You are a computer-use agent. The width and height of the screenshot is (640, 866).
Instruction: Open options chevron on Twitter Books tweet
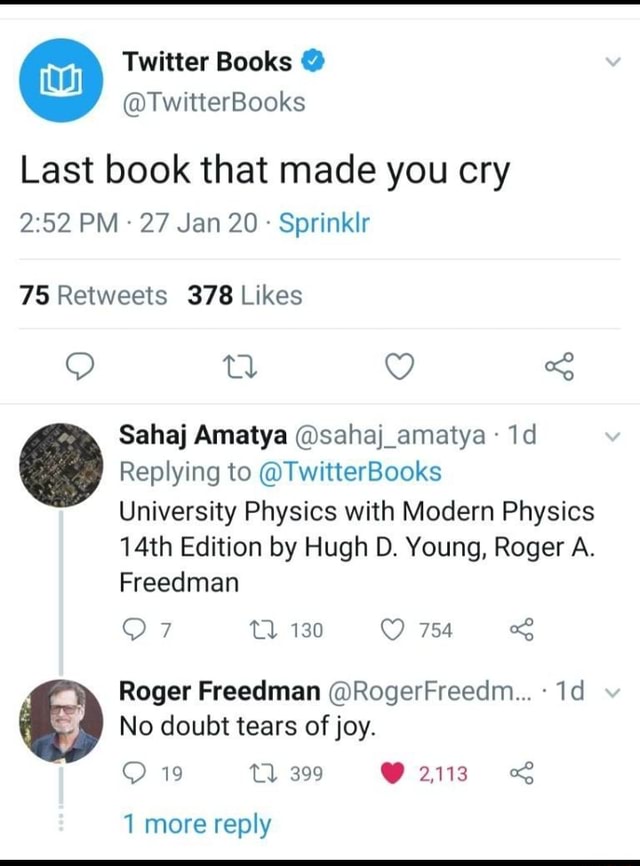pyautogui.click(x=613, y=61)
